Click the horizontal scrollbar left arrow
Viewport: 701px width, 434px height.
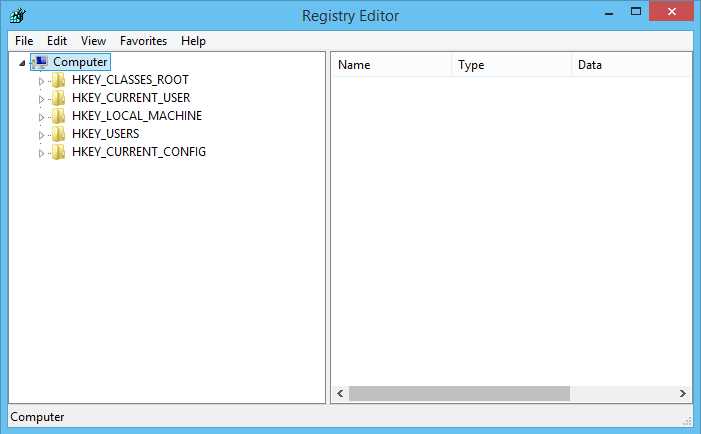tap(340, 393)
